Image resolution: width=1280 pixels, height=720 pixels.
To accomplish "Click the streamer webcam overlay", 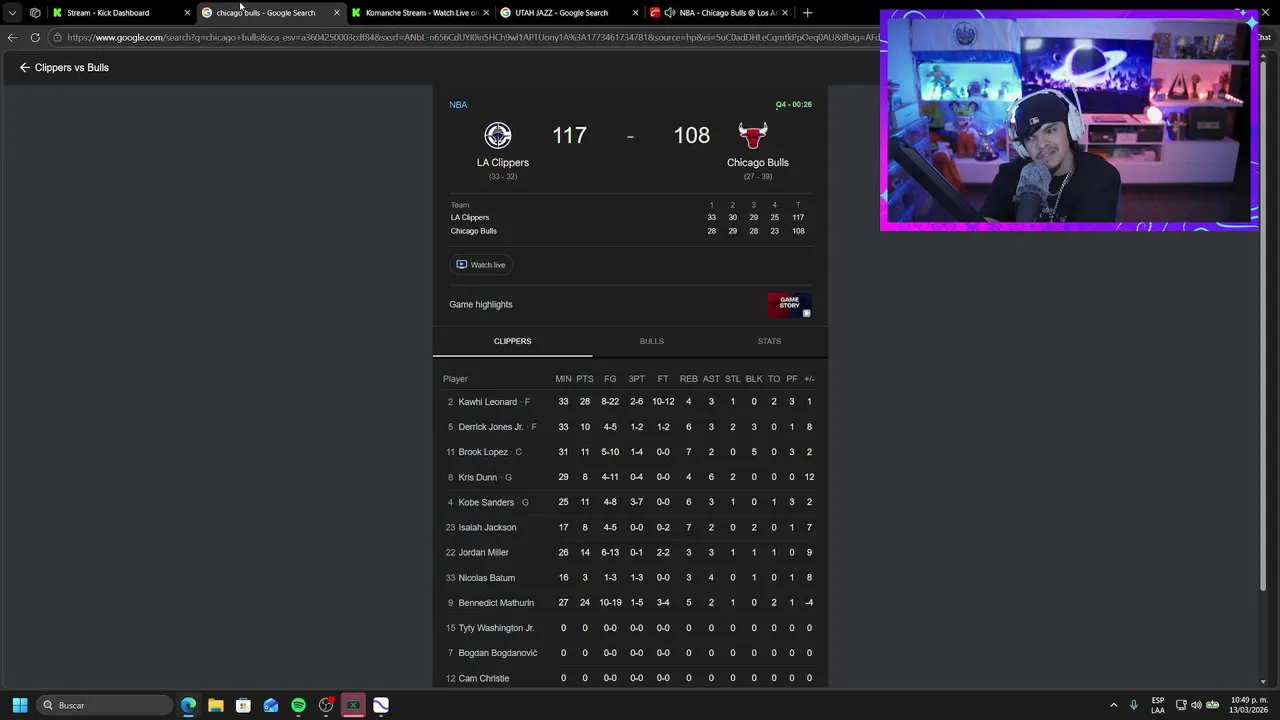I will pyautogui.click(x=1069, y=121).
